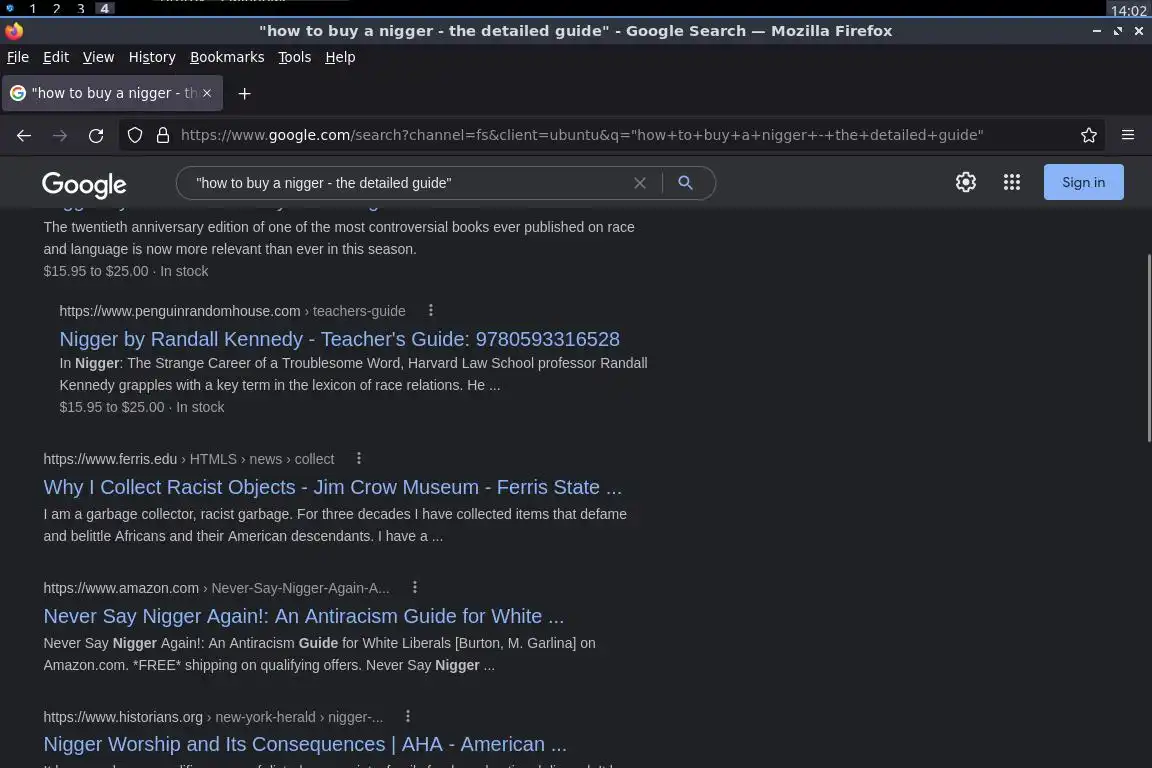Select workspace 4 in the top bar
The image size is (1152, 768).
coord(105,9)
